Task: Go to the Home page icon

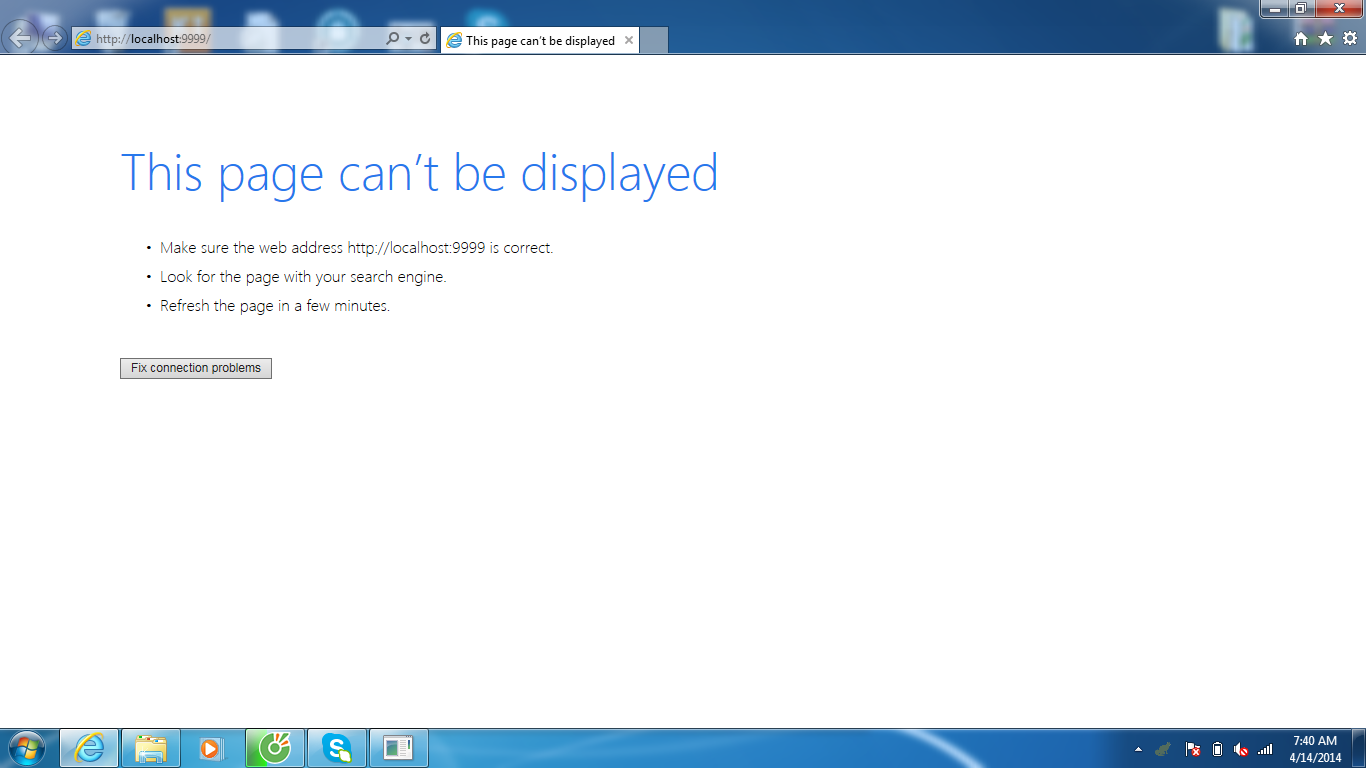Action: (x=1301, y=38)
